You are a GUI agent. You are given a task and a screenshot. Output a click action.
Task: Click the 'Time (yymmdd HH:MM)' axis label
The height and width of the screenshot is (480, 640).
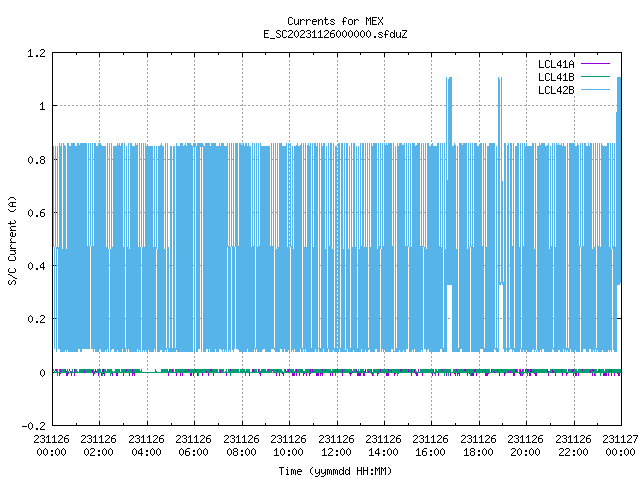point(335,471)
